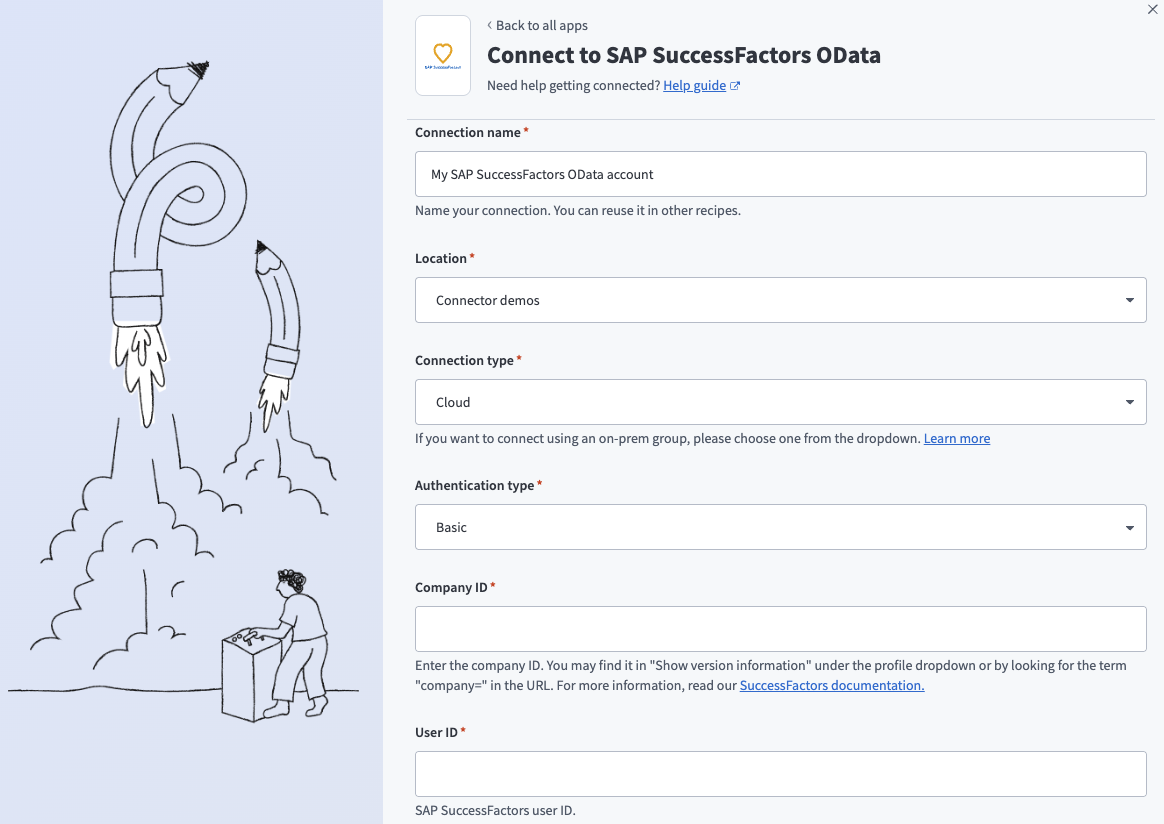Click the SAP SuccessFactors app logo

point(443,55)
